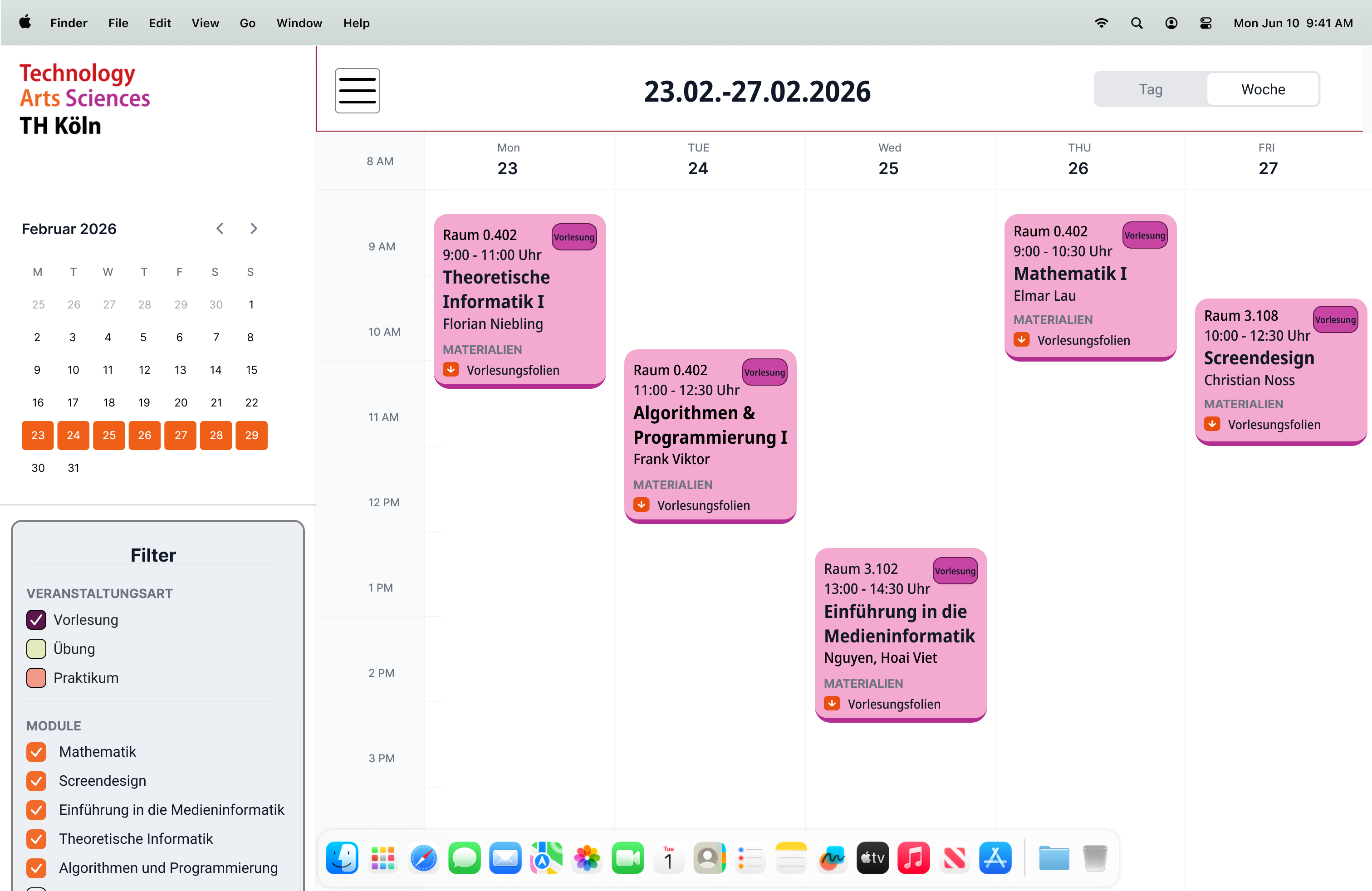The image size is (1372, 891).
Task: Go to previous month in mini calendar
Action: [x=220, y=229]
